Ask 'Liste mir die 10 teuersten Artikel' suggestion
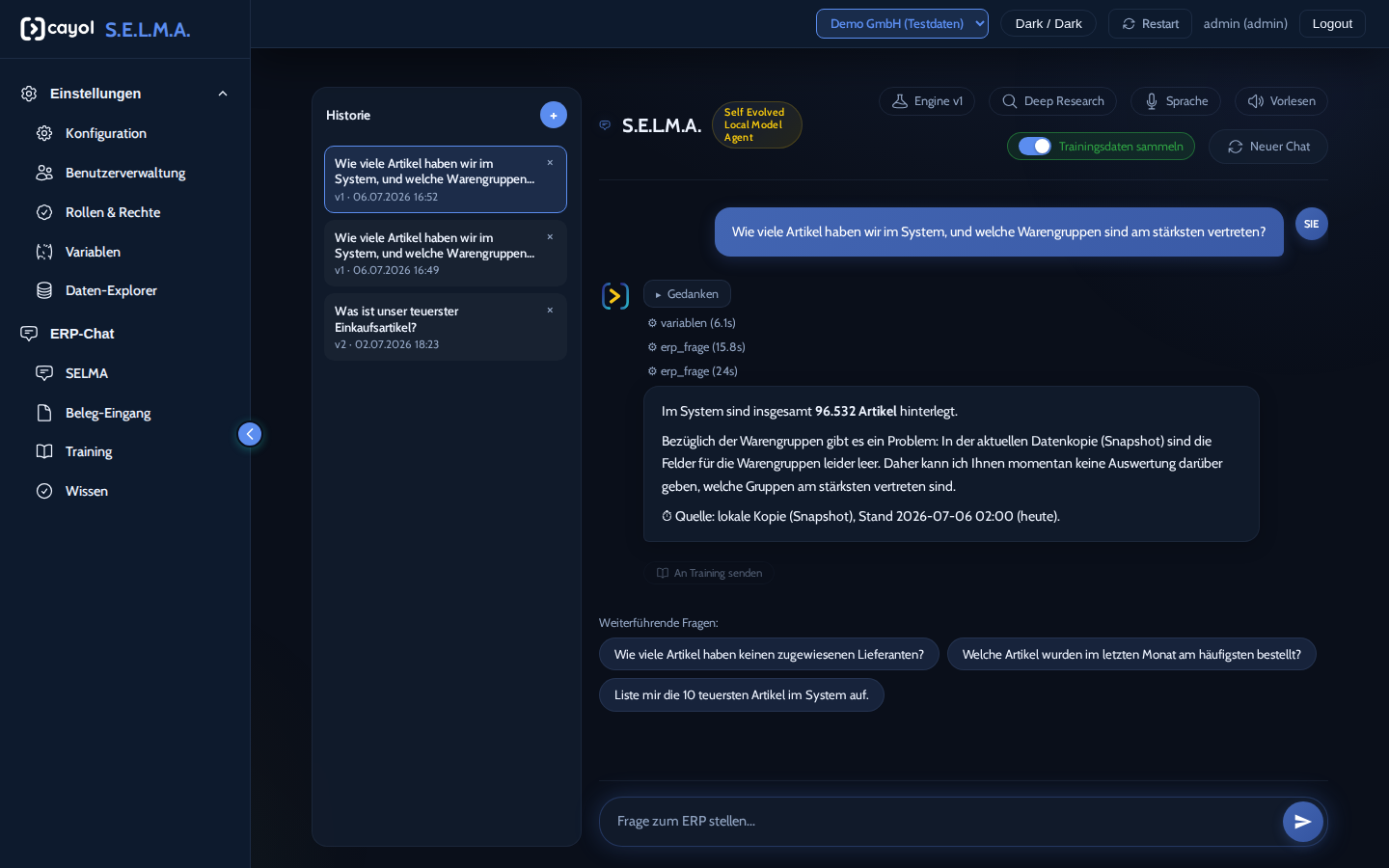Image resolution: width=1389 pixels, height=868 pixels. [742, 694]
